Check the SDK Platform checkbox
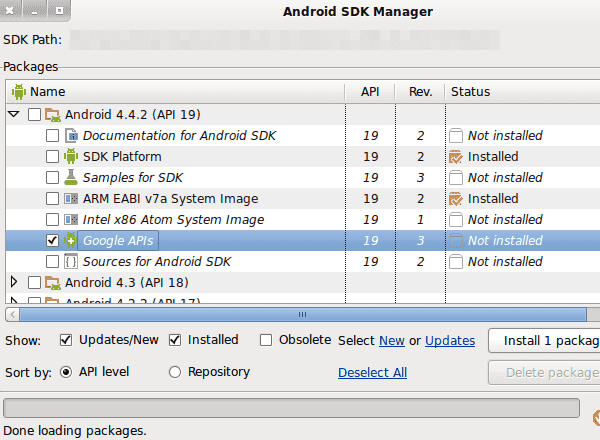Screen dimensions: 600x440 pyautogui.click(x=52, y=156)
